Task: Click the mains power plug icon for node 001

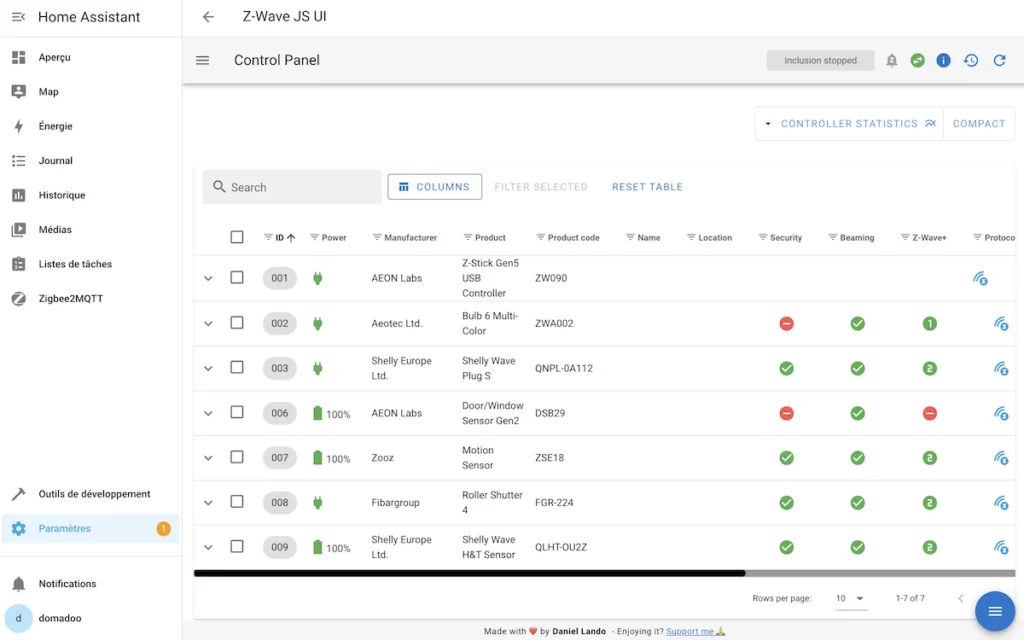Action: (317, 278)
